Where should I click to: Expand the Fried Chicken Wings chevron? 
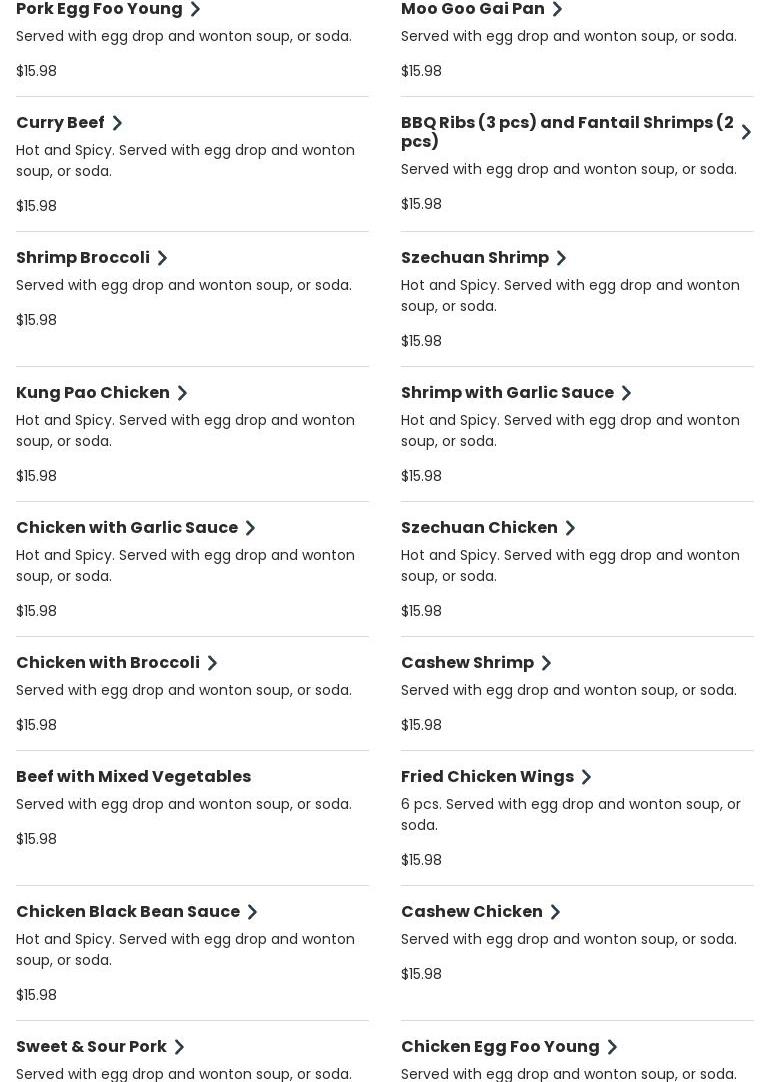(x=586, y=777)
